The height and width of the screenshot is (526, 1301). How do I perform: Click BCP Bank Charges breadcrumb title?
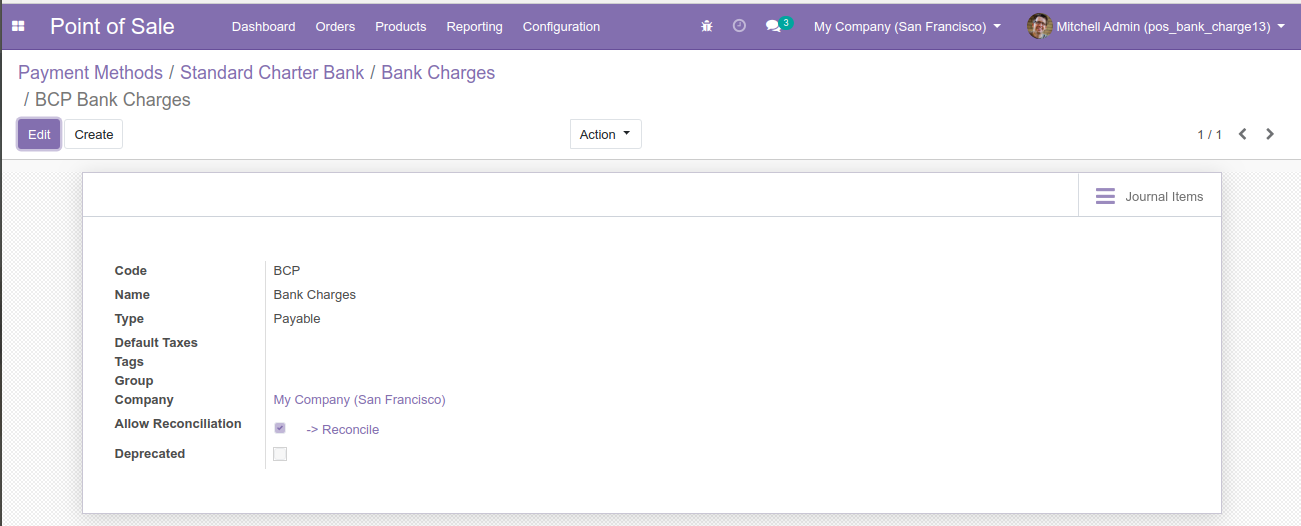point(113,100)
